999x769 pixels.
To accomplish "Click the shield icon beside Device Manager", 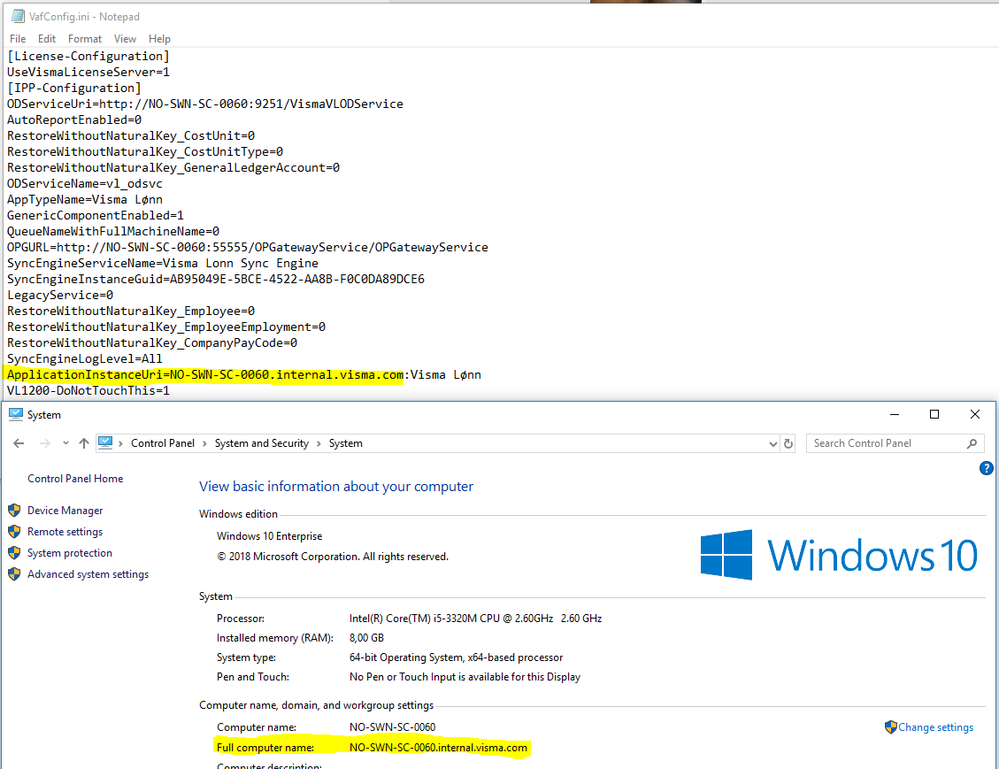I will 14,510.
